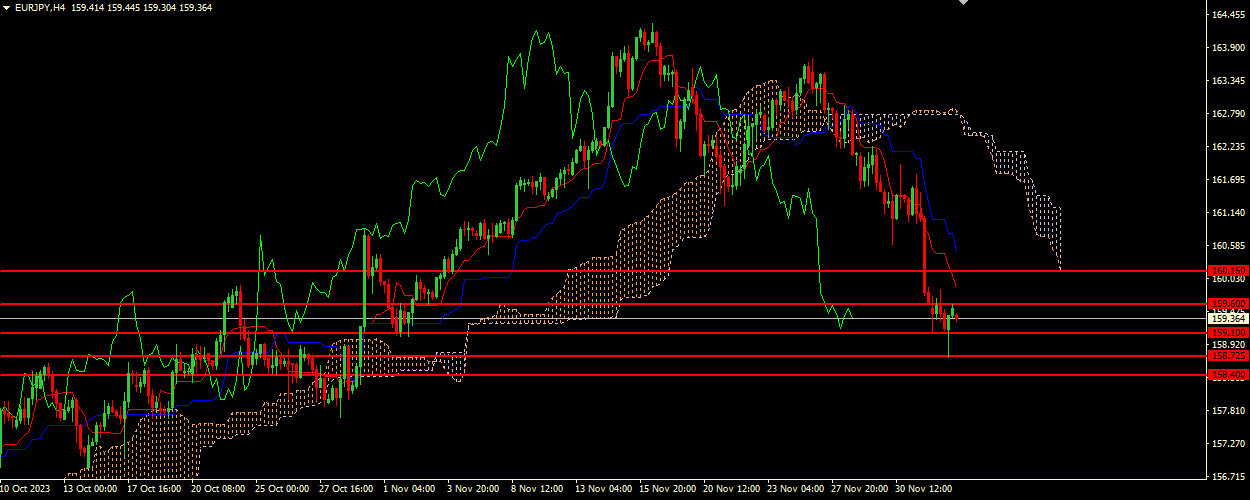Click the 15 Nov 20:00 time axis label
This screenshot has width=1250, height=500.
[x=668, y=490]
